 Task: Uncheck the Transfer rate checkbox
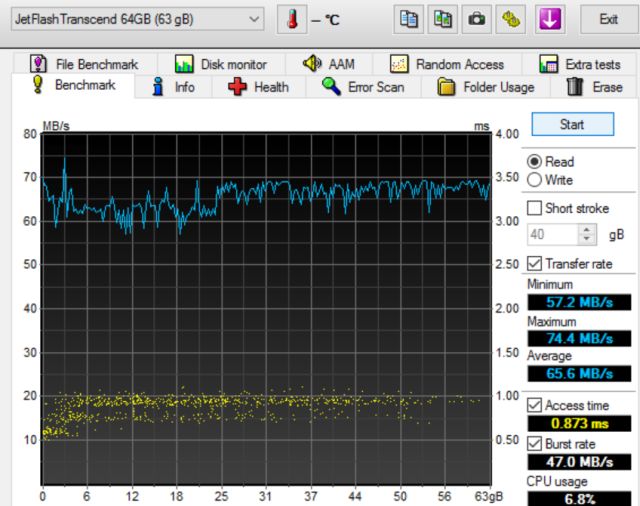click(535, 264)
